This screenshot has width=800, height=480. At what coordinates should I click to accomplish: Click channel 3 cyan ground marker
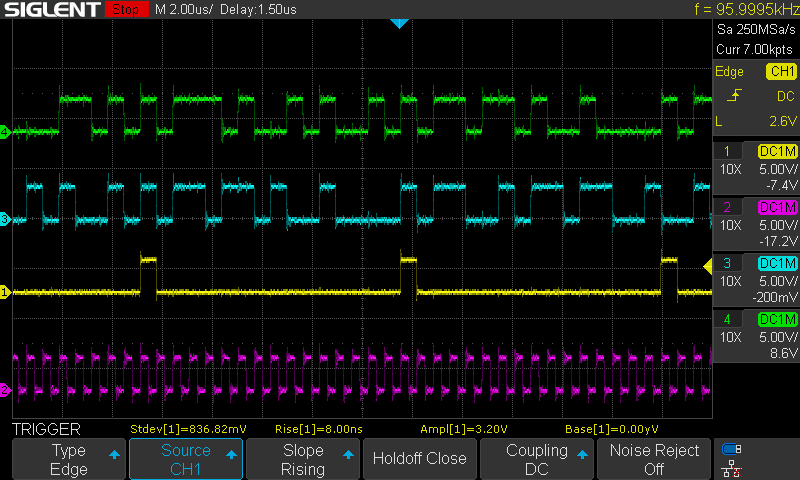pyautogui.click(x=5, y=219)
